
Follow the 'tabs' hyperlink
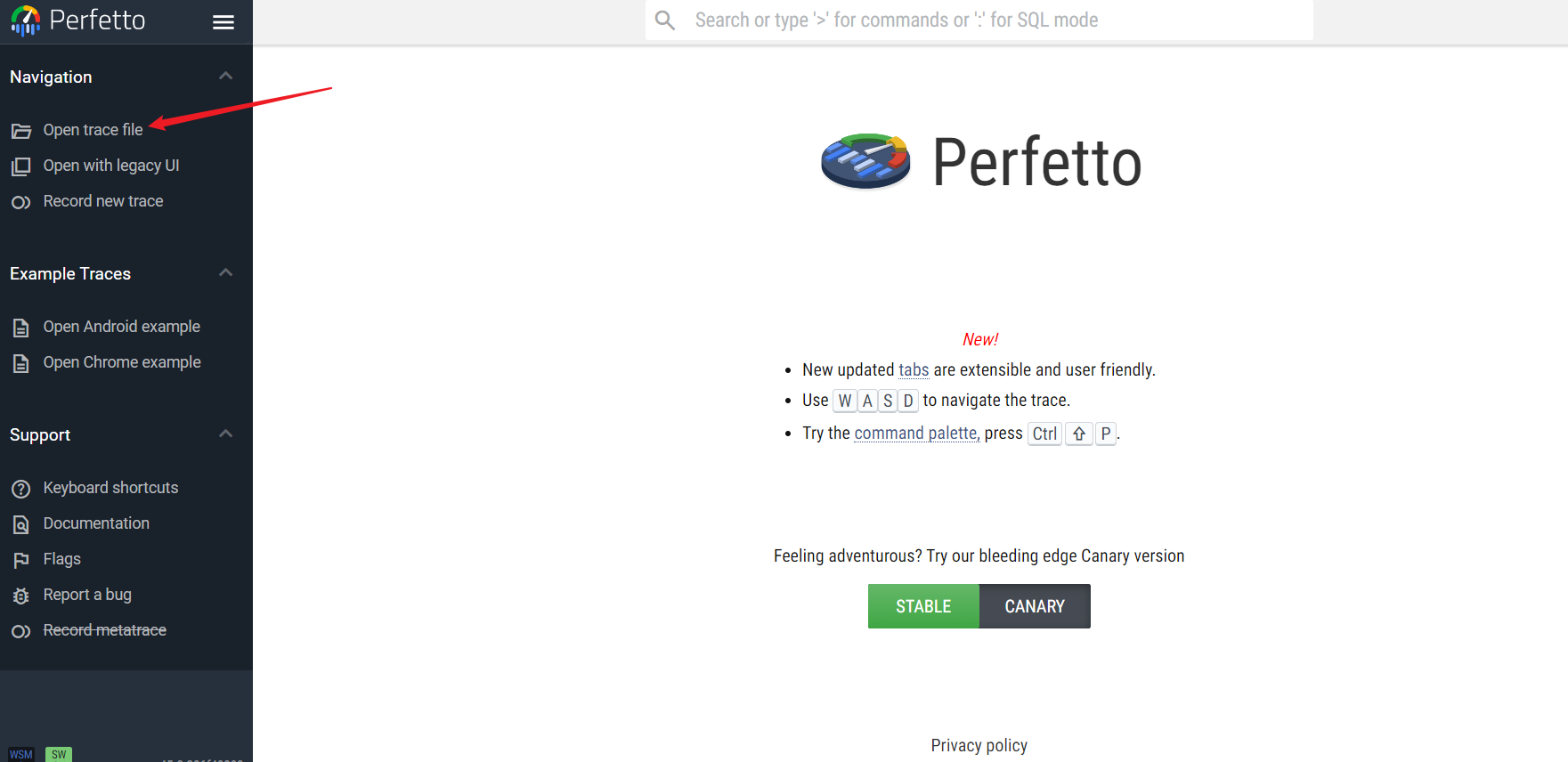point(914,369)
